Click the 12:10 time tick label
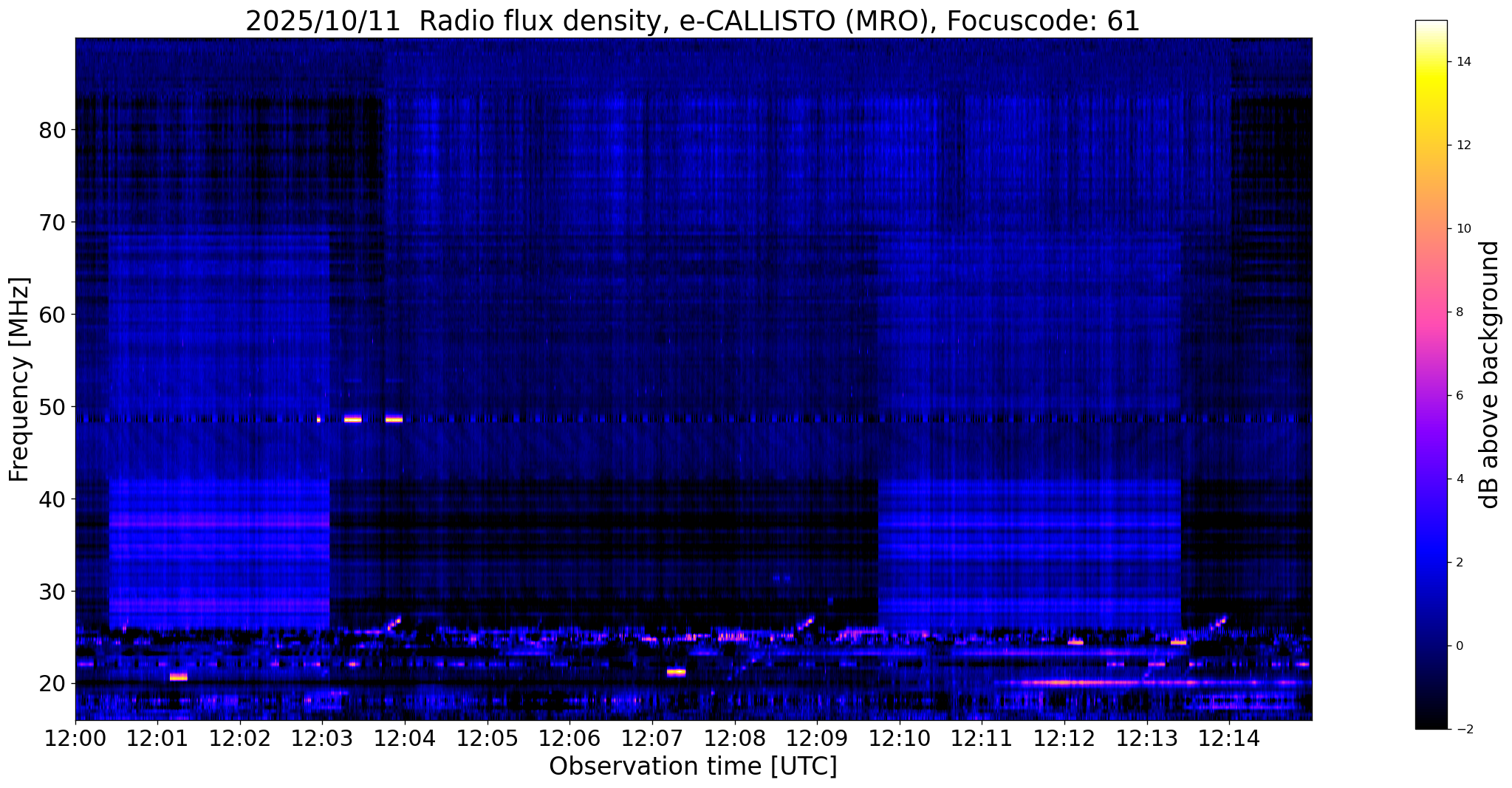The image size is (1512, 788). click(x=900, y=739)
